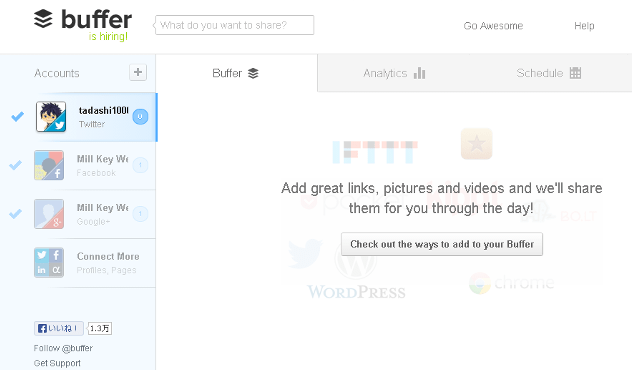Click the 1.3万 like count box

coord(100,328)
